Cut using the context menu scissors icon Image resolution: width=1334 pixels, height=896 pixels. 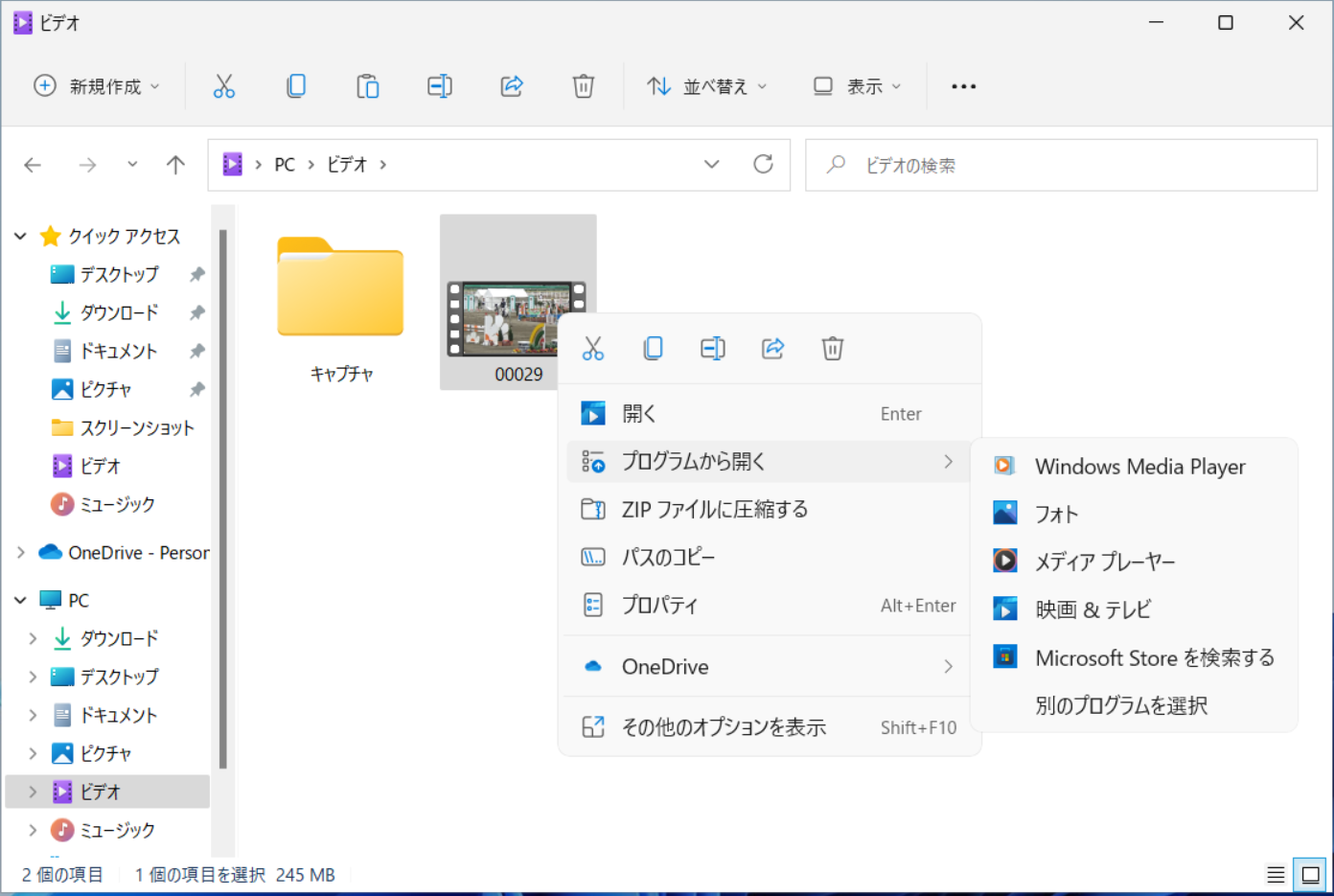click(x=593, y=349)
